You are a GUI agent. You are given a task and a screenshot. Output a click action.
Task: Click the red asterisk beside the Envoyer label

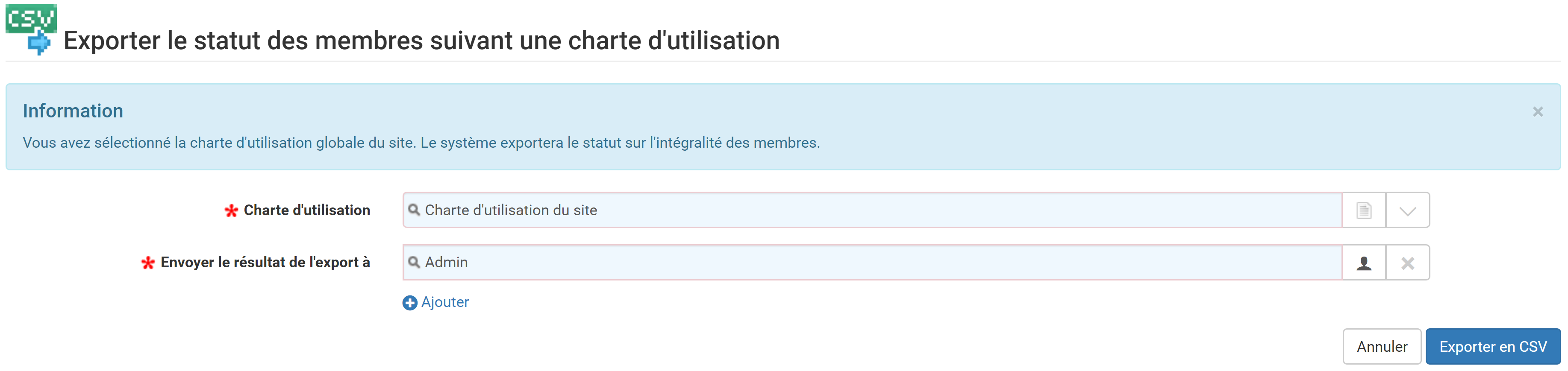(148, 263)
